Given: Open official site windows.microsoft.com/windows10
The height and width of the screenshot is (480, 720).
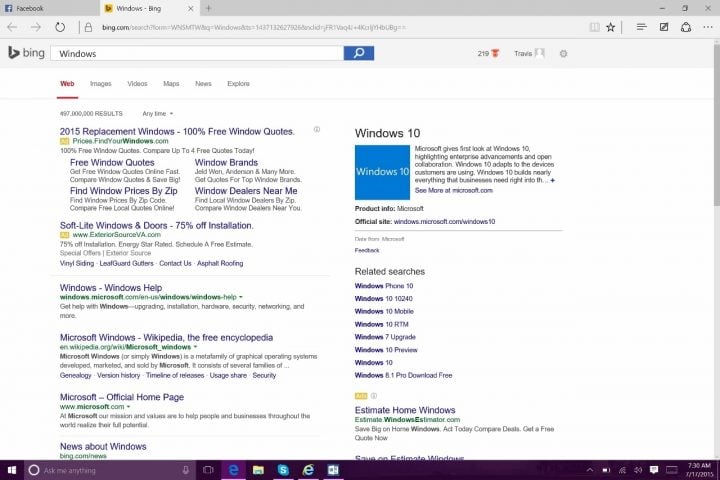Looking at the screenshot, I should (444, 221).
